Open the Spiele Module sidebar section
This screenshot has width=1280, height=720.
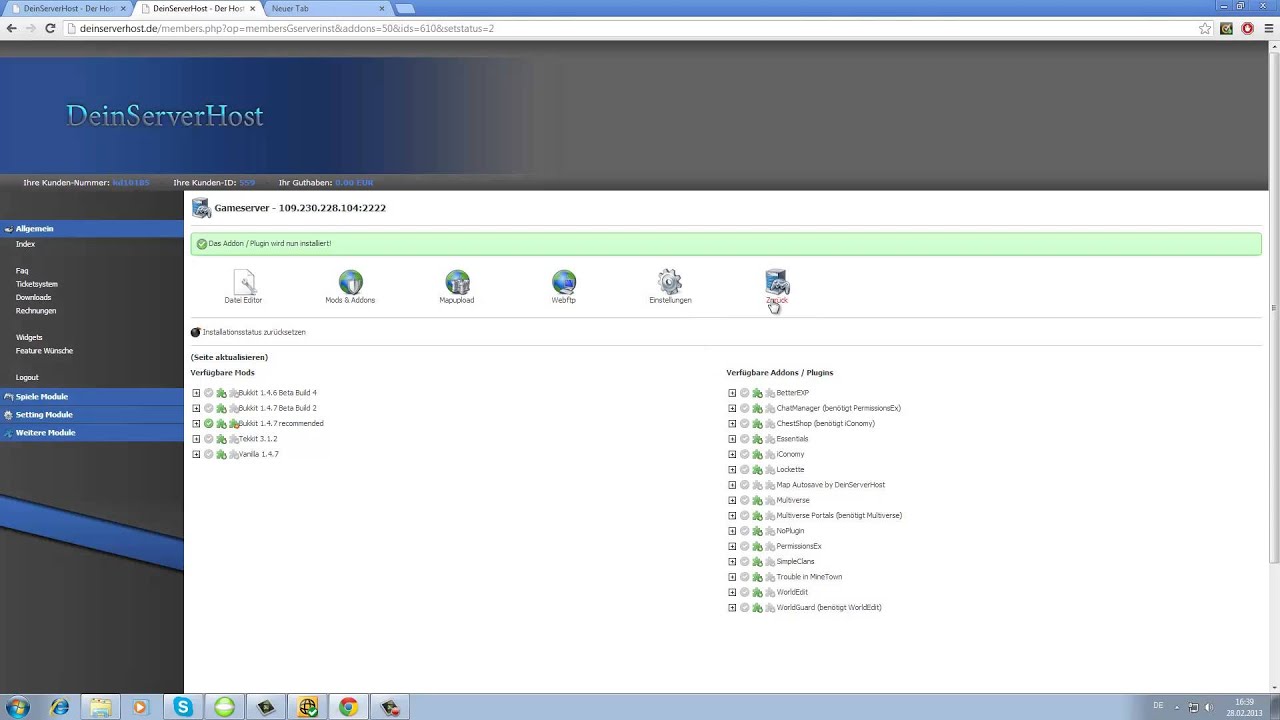point(92,397)
